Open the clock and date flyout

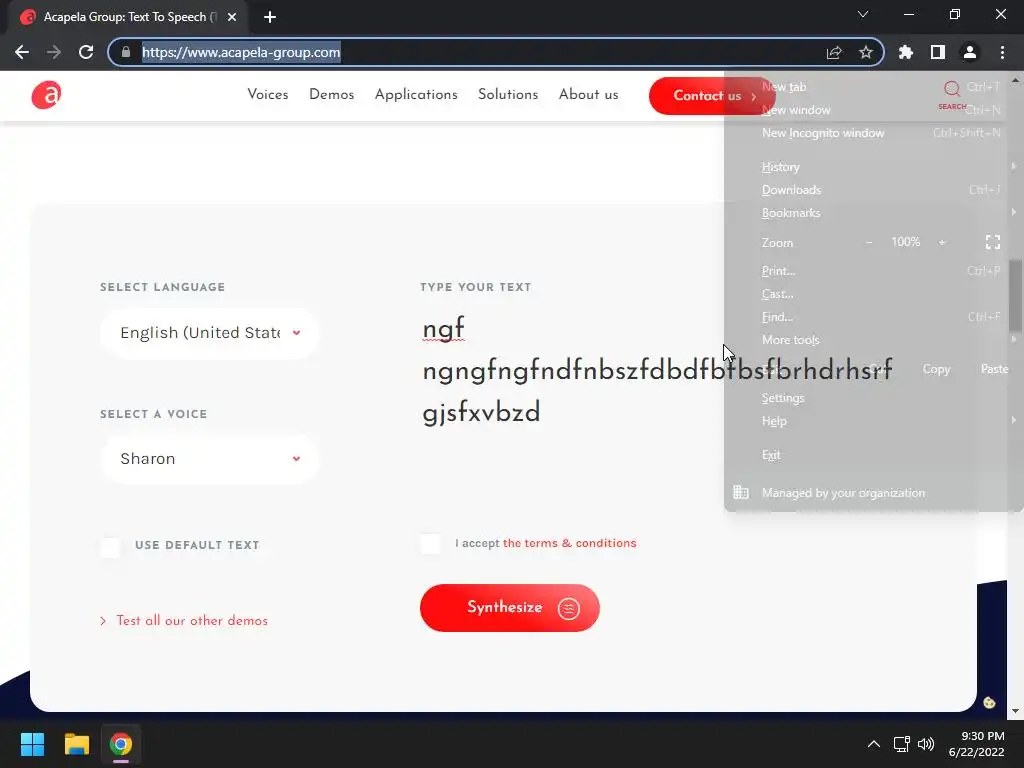(x=977, y=744)
